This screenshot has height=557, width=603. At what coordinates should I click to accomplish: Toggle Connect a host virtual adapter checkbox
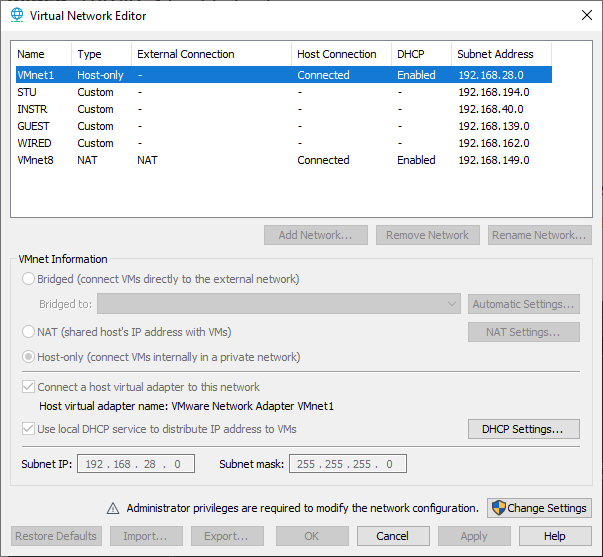(x=28, y=387)
